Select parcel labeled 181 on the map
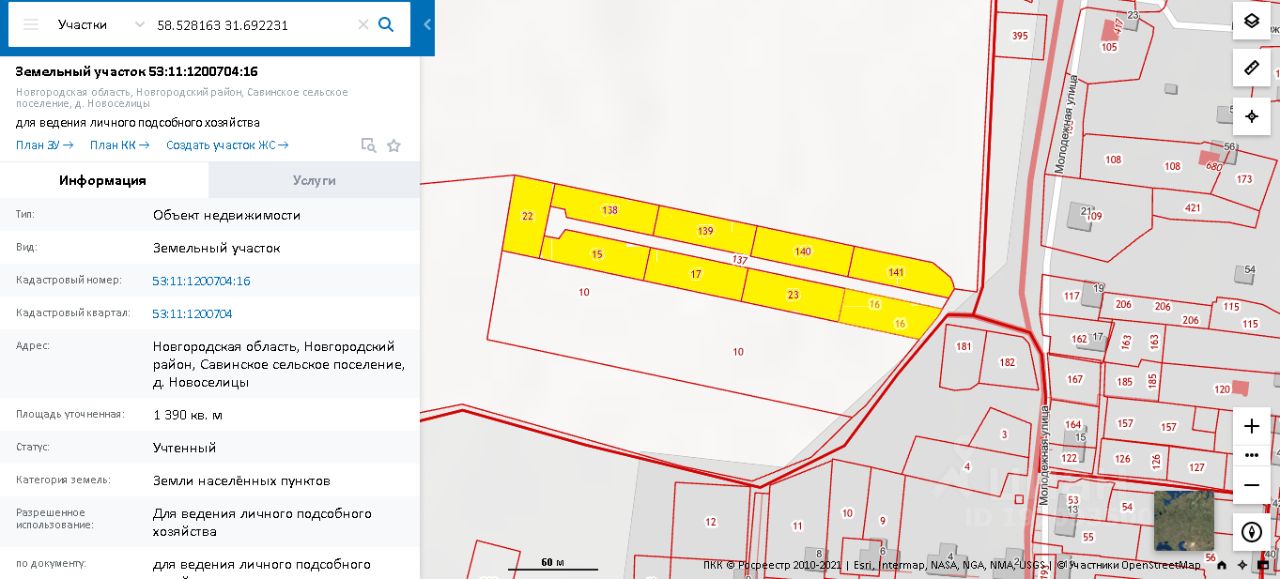This screenshot has height=579, width=1280. [963, 348]
